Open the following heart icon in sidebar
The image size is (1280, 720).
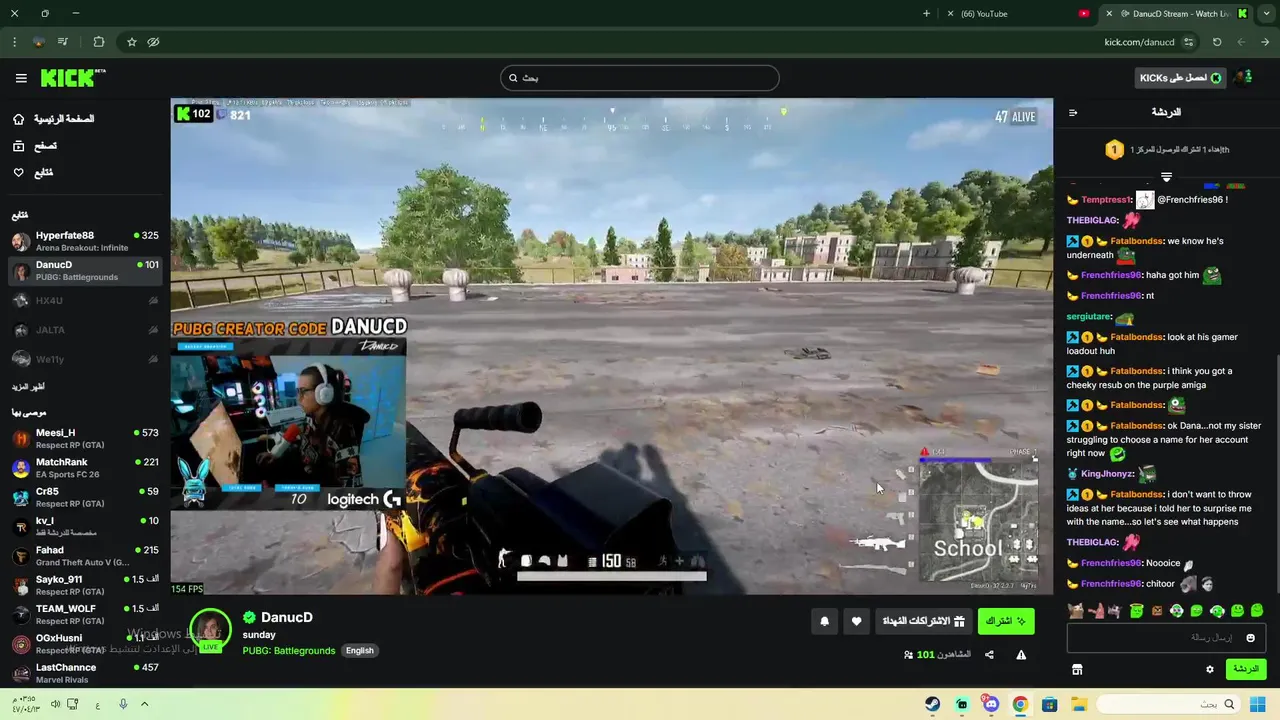tap(18, 173)
